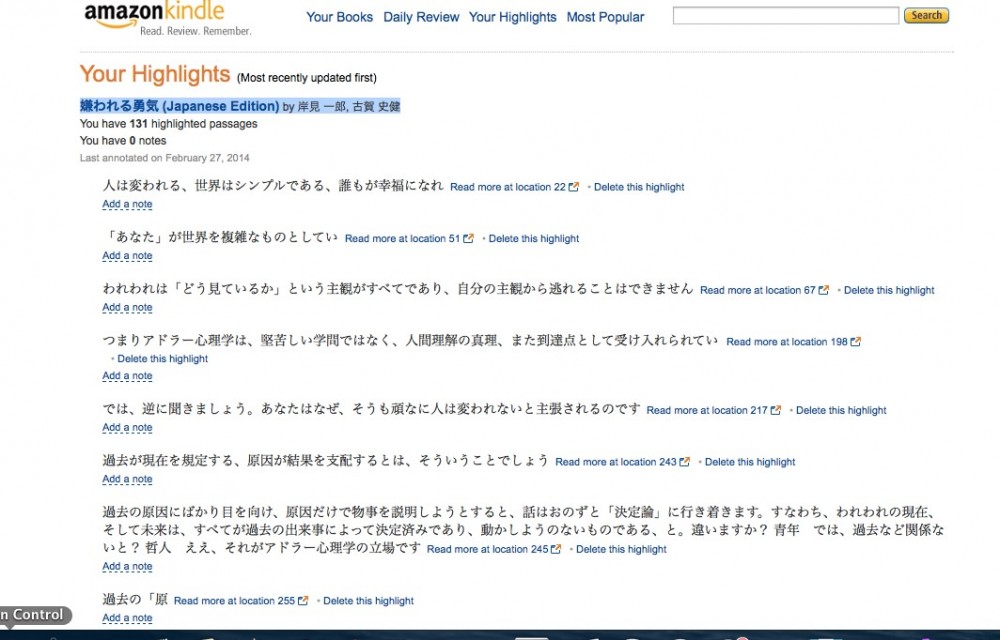Delete the highlight at location 255

point(369,601)
